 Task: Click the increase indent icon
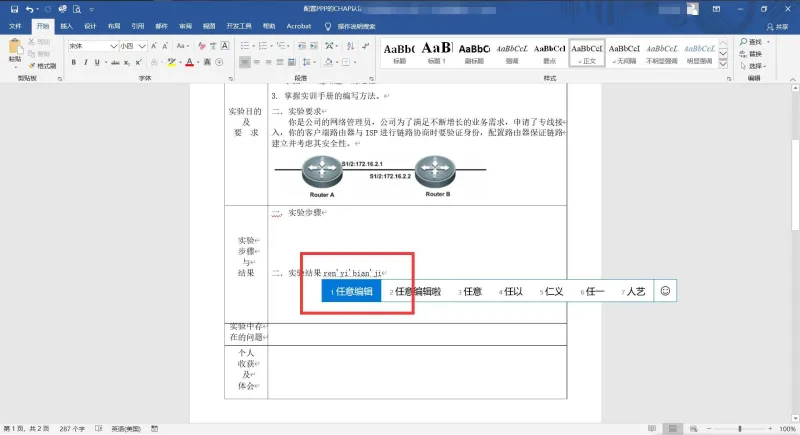[314, 46]
